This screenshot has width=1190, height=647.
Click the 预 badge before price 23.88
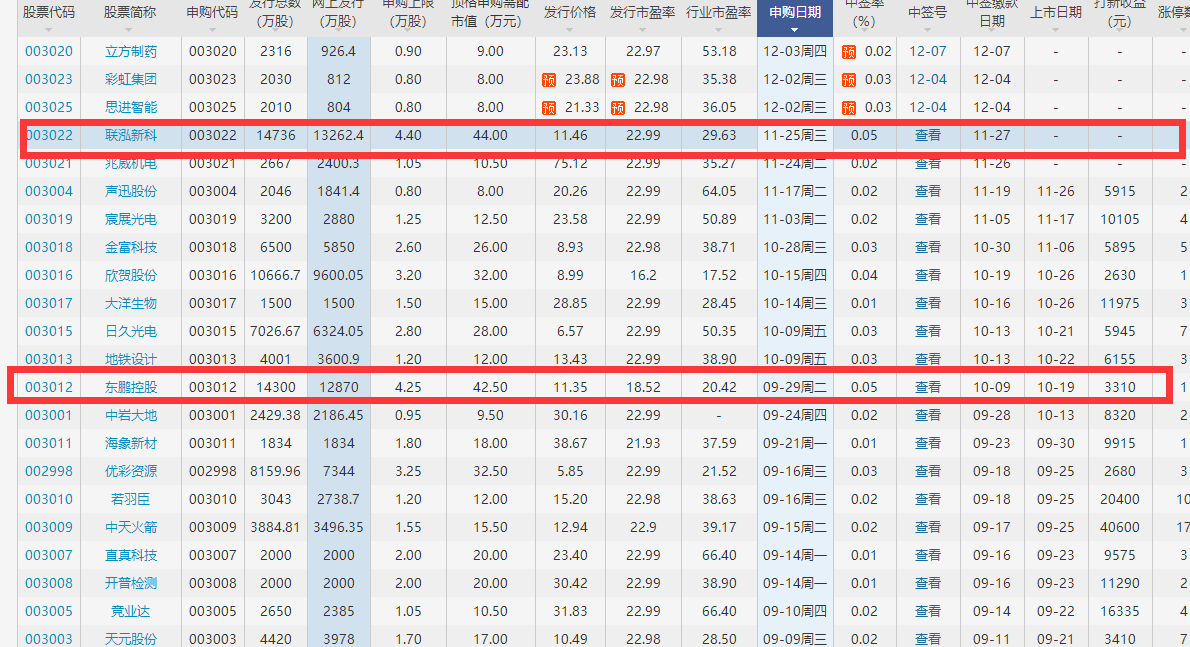548,80
